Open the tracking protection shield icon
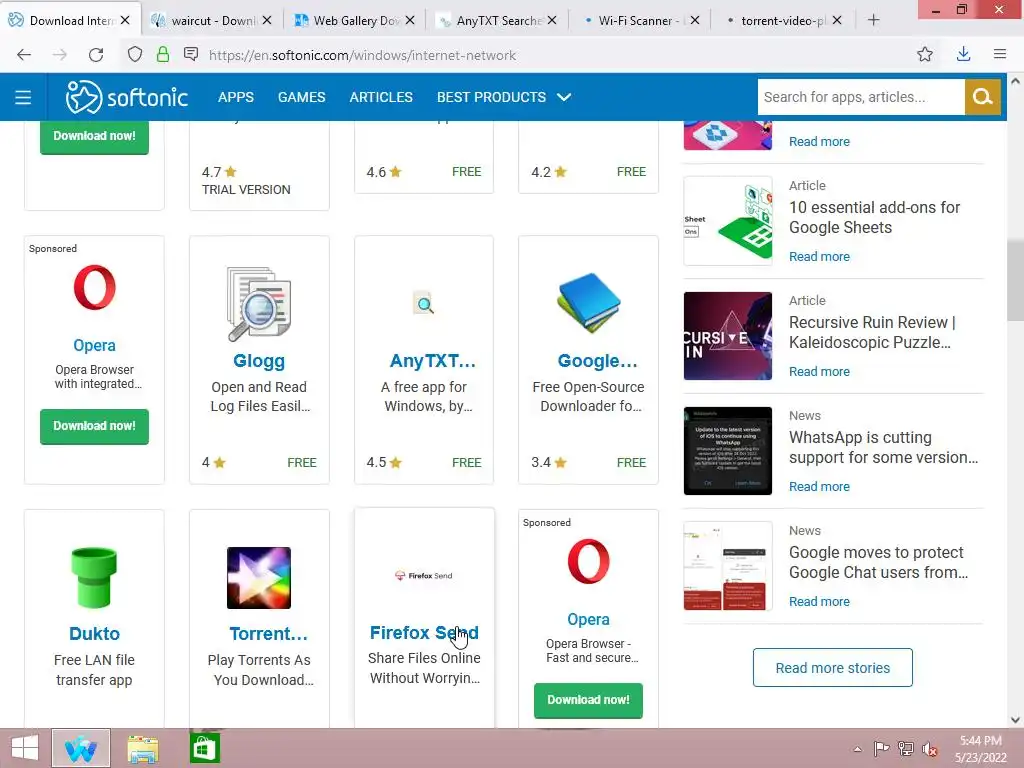The height and width of the screenshot is (768, 1024). (x=135, y=55)
